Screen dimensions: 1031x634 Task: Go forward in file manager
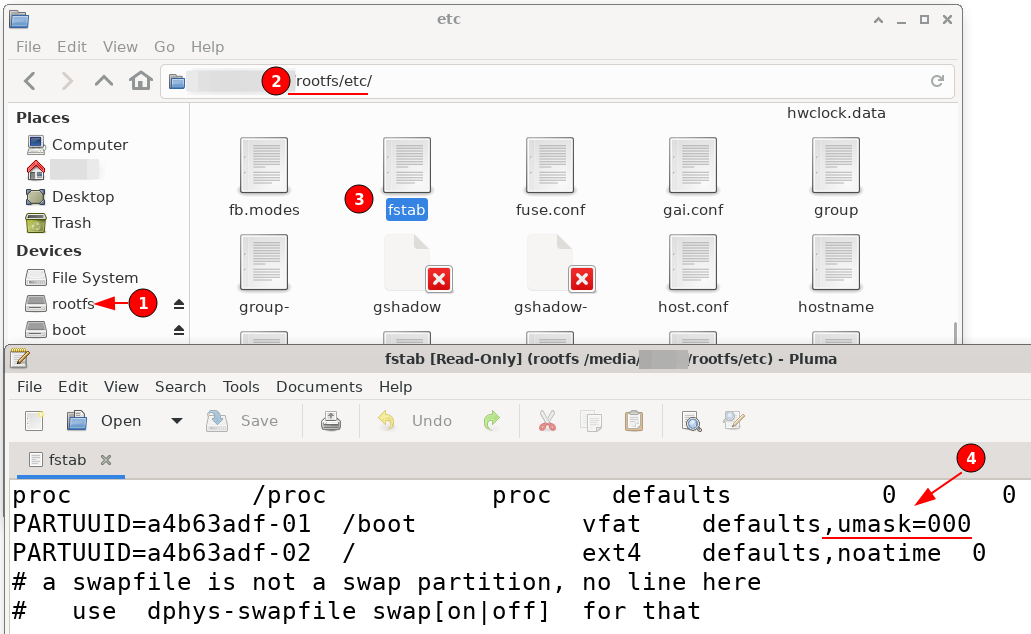(66, 81)
